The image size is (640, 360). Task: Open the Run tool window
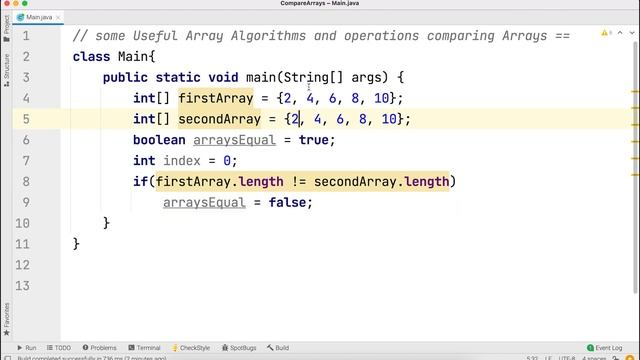coord(27,348)
